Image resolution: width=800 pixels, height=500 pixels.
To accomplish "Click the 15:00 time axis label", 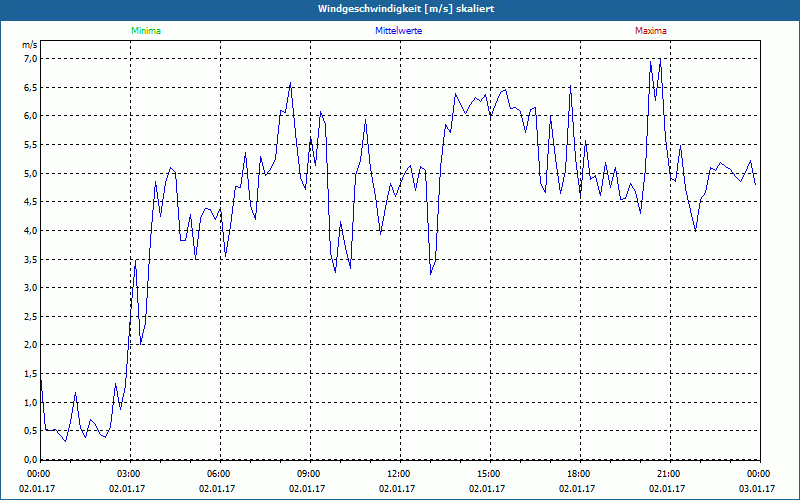I will pos(490,474).
